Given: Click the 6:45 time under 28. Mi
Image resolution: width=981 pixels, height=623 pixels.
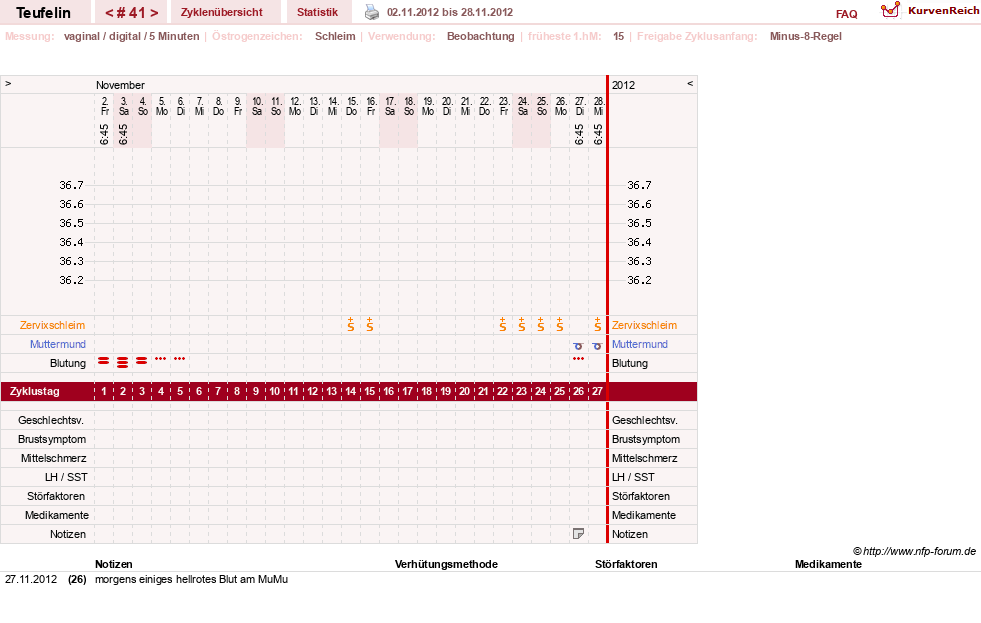Looking at the screenshot, I should [598, 134].
